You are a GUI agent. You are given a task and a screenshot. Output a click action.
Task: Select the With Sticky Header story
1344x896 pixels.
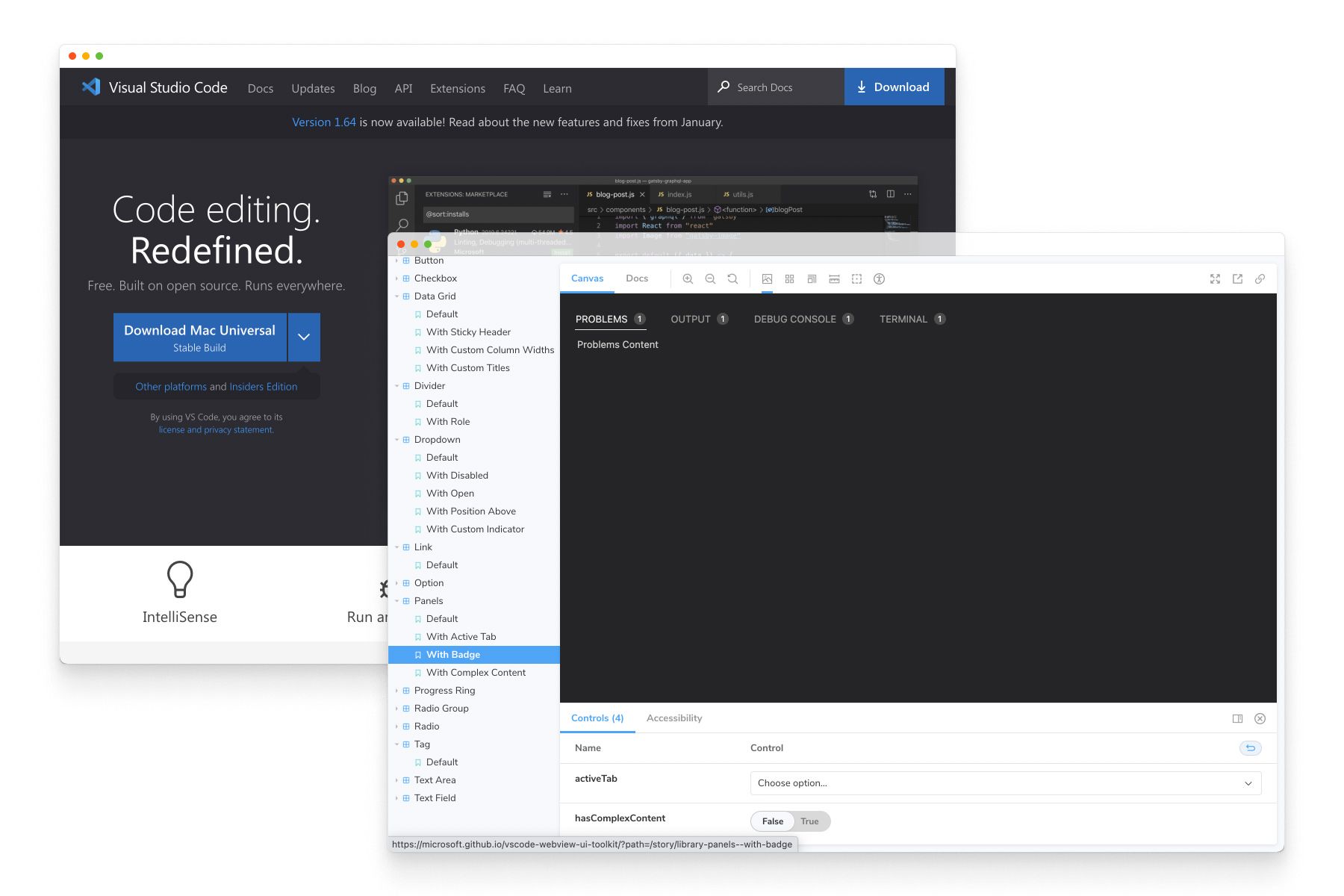coord(468,332)
